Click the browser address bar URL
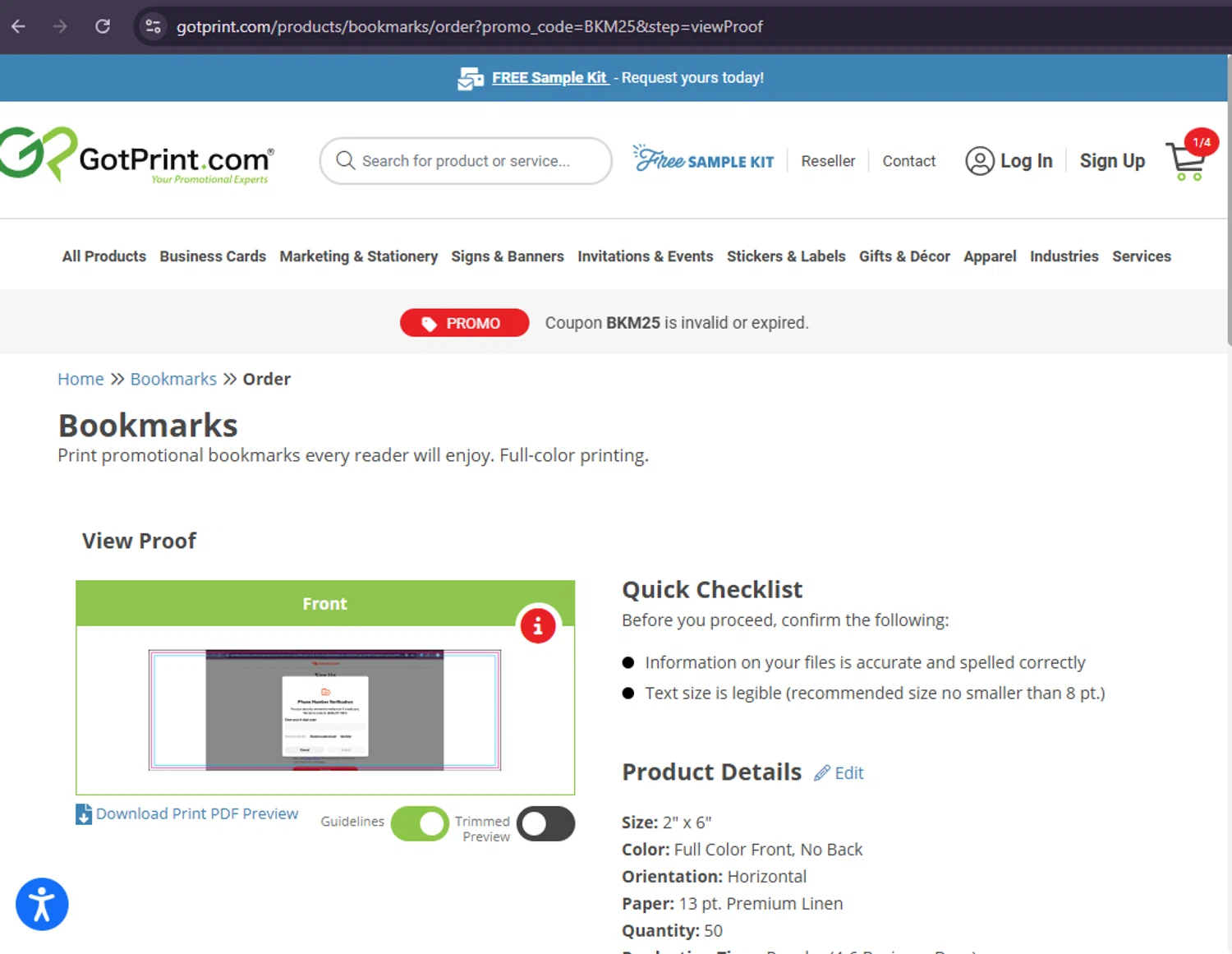 [470, 26]
